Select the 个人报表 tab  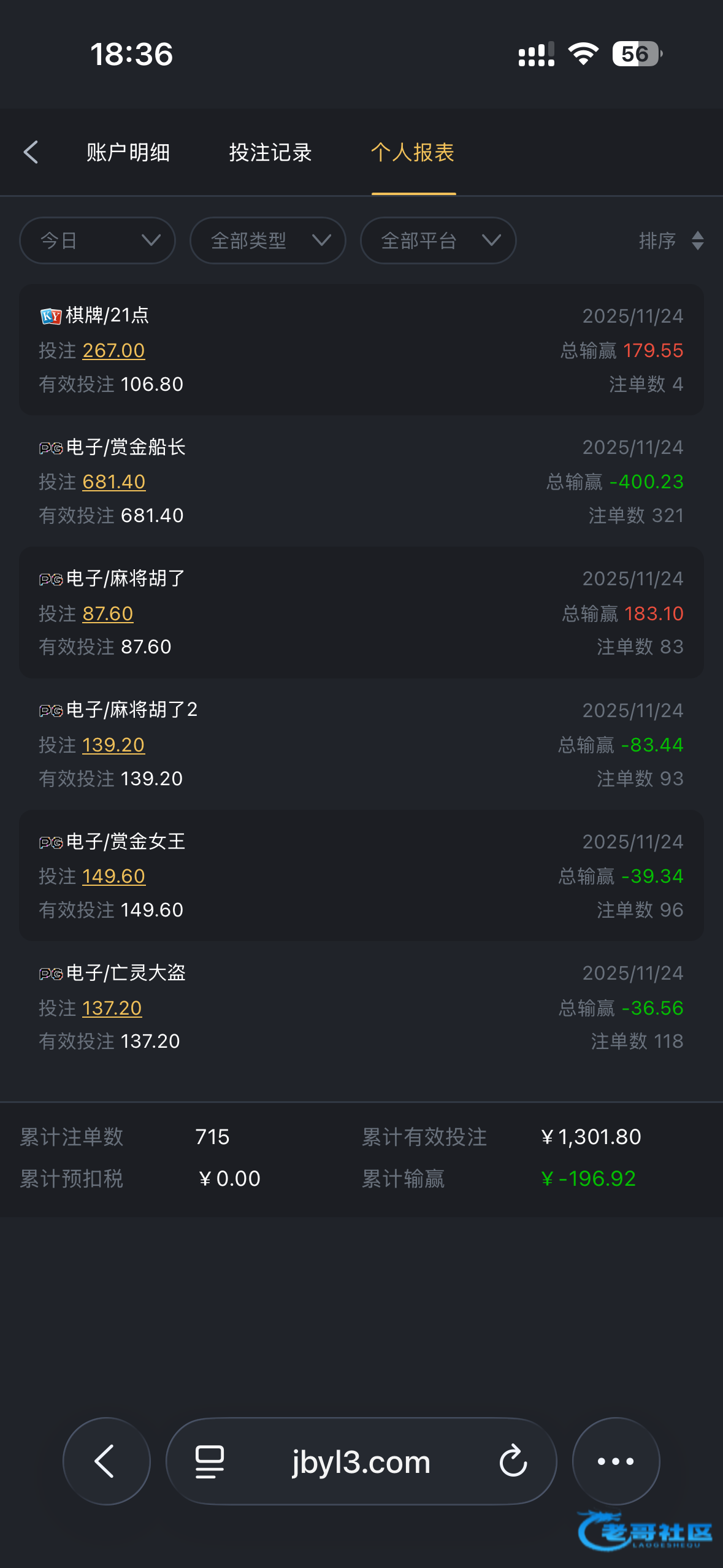[413, 152]
